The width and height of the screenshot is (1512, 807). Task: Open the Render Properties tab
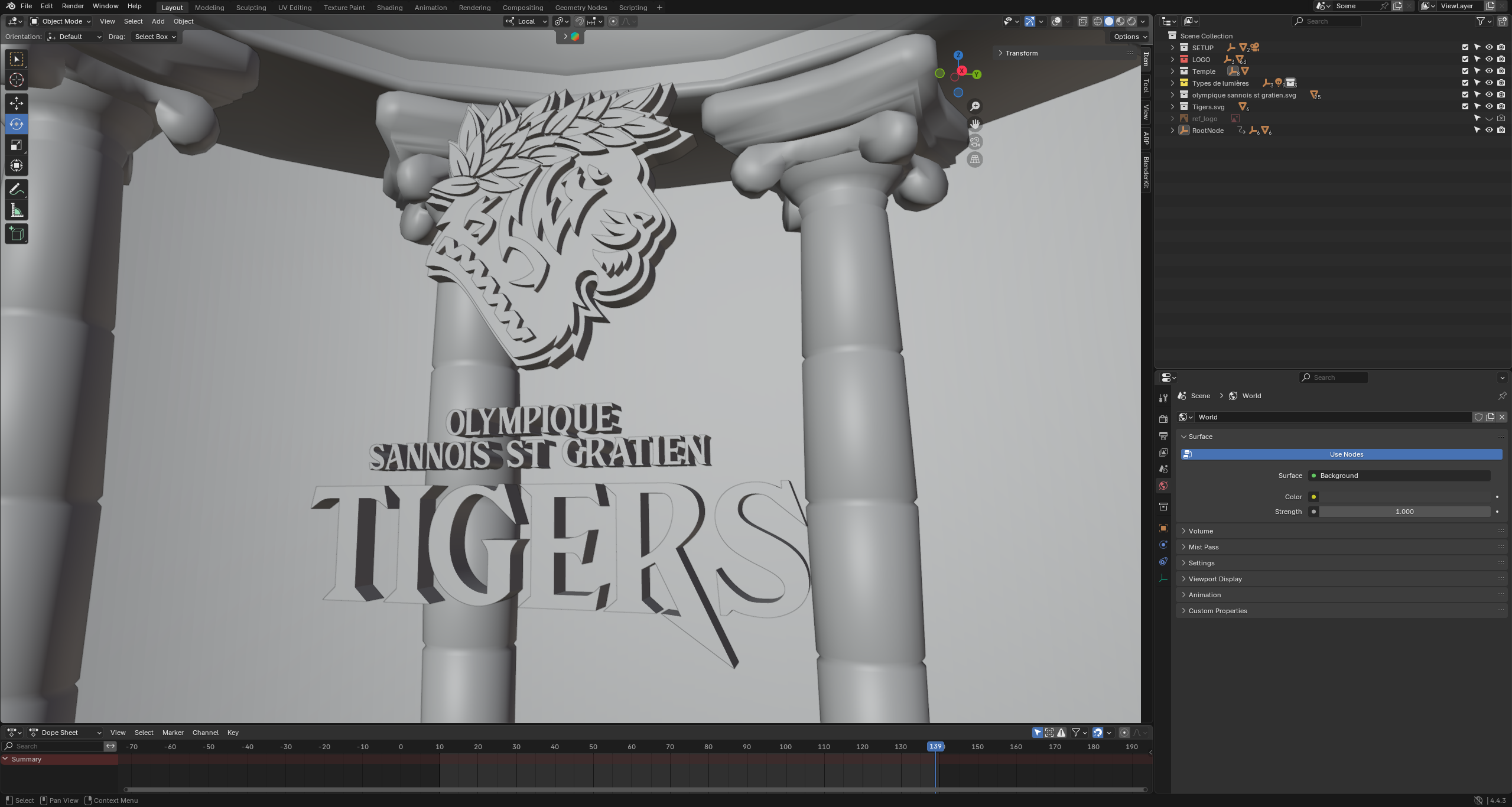pos(1163,418)
